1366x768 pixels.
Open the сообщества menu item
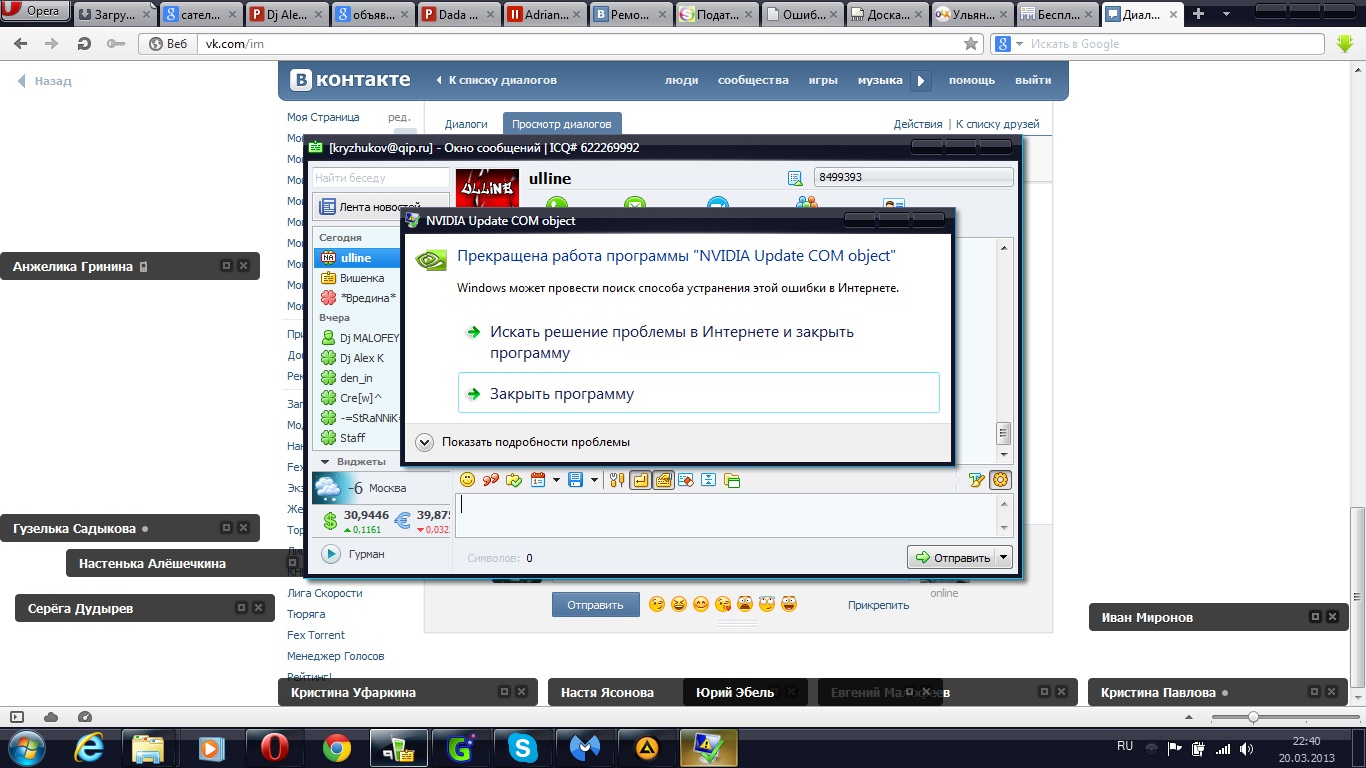(753, 80)
